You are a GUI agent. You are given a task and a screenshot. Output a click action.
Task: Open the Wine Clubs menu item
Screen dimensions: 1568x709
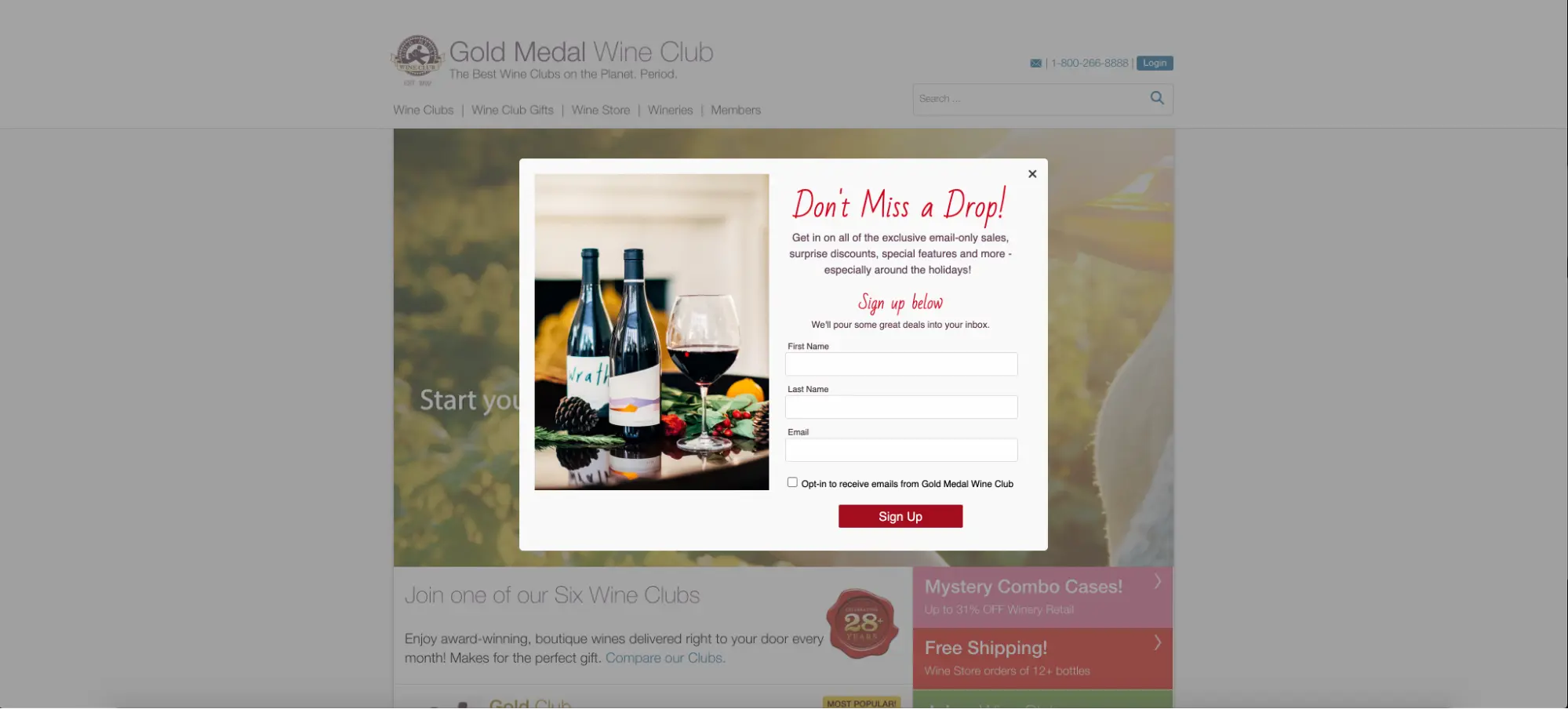pyautogui.click(x=424, y=110)
